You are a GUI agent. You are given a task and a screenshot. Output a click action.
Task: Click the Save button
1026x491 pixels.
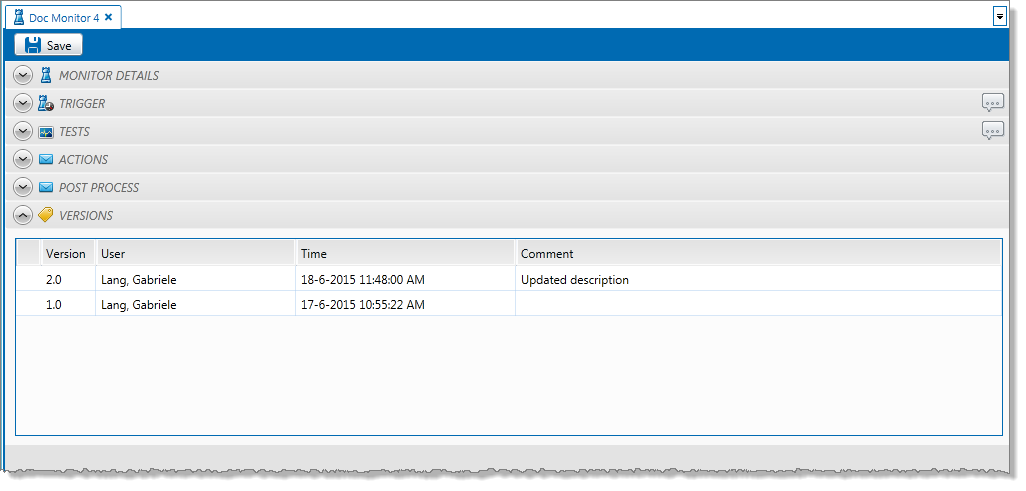click(48, 45)
